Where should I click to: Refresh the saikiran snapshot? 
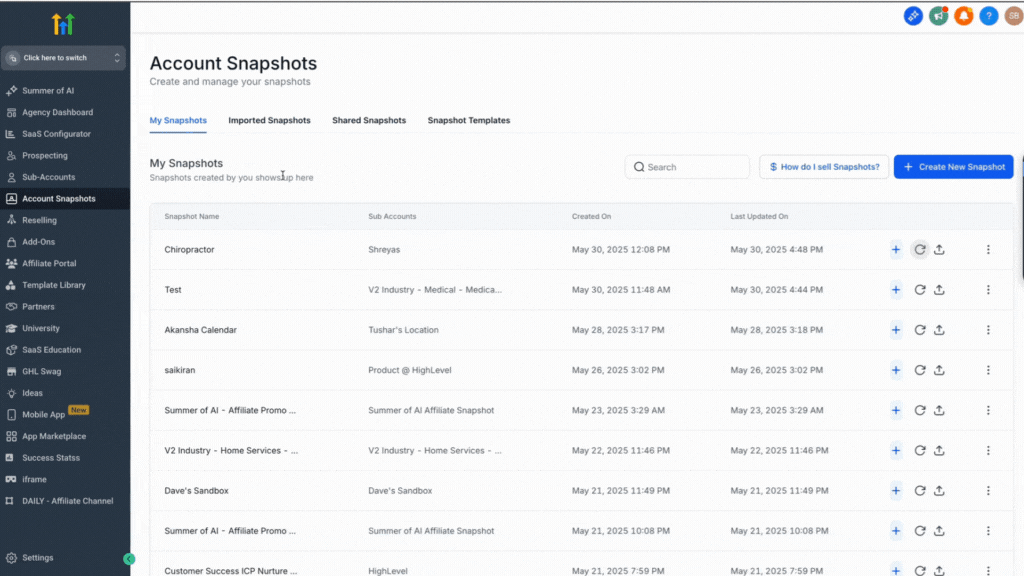tap(920, 370)
